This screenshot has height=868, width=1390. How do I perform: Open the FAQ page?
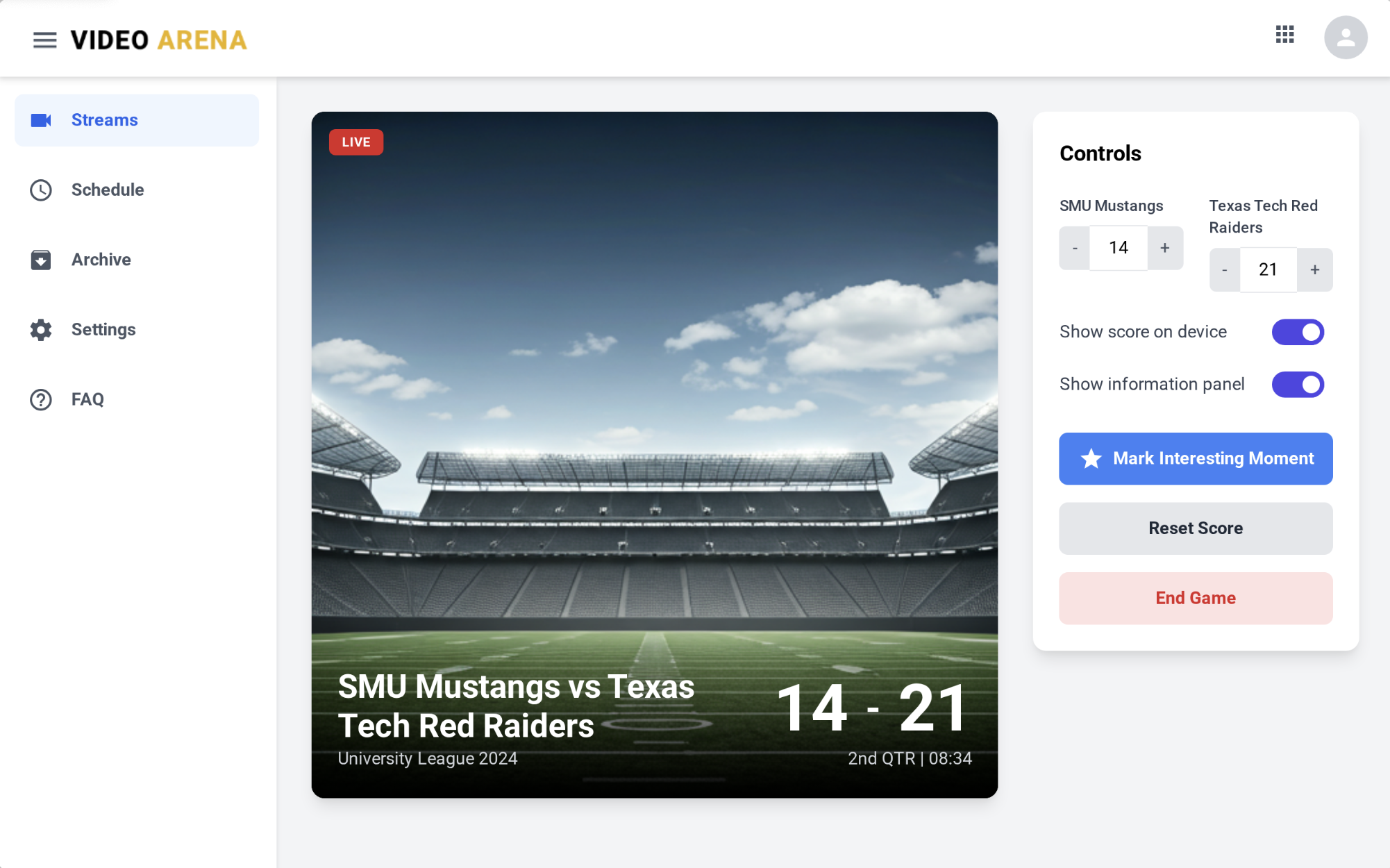click(137, 400)
